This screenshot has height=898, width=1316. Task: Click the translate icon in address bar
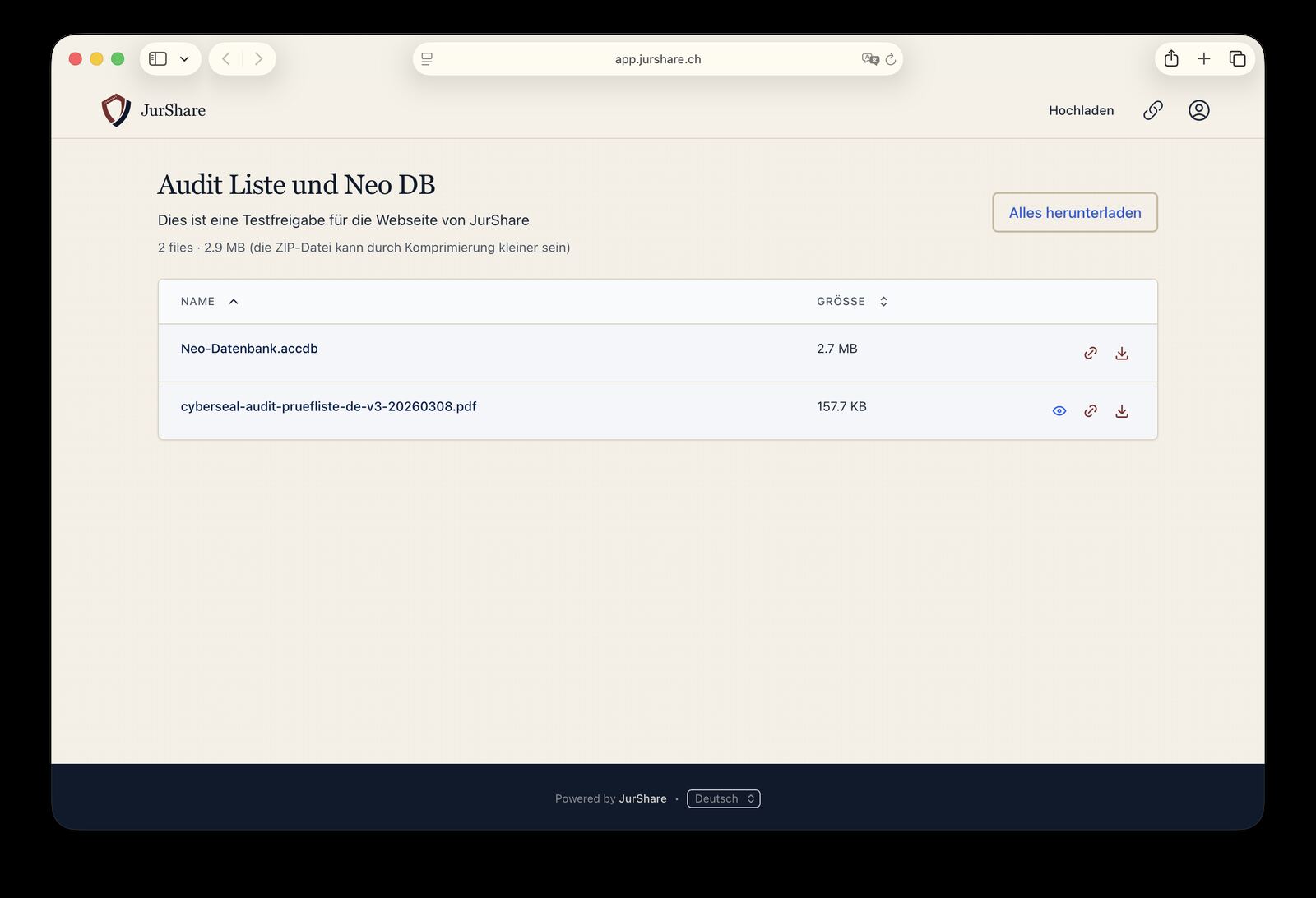click(x=870, y=58)
